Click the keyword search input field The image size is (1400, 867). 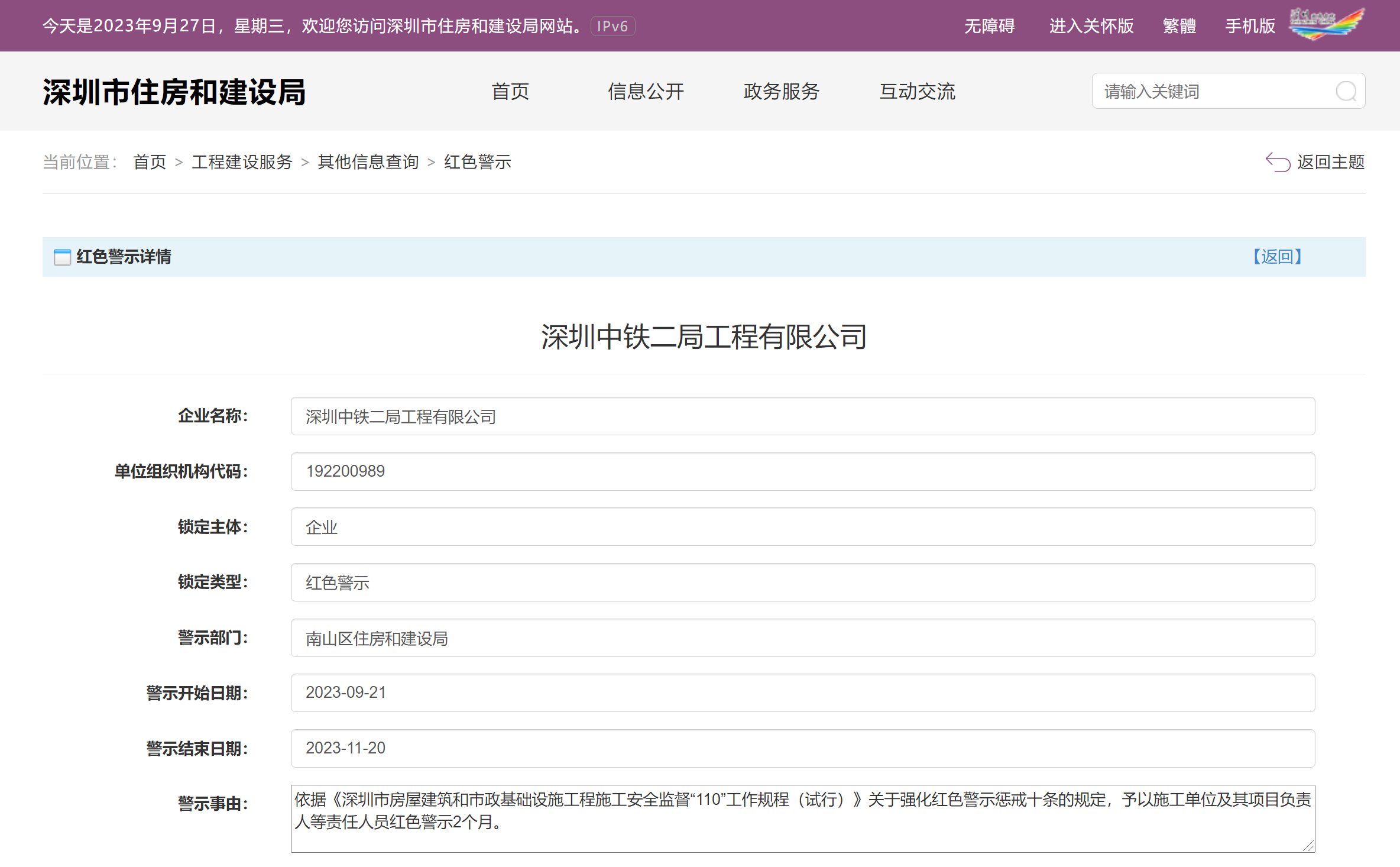click(1212, 92)
